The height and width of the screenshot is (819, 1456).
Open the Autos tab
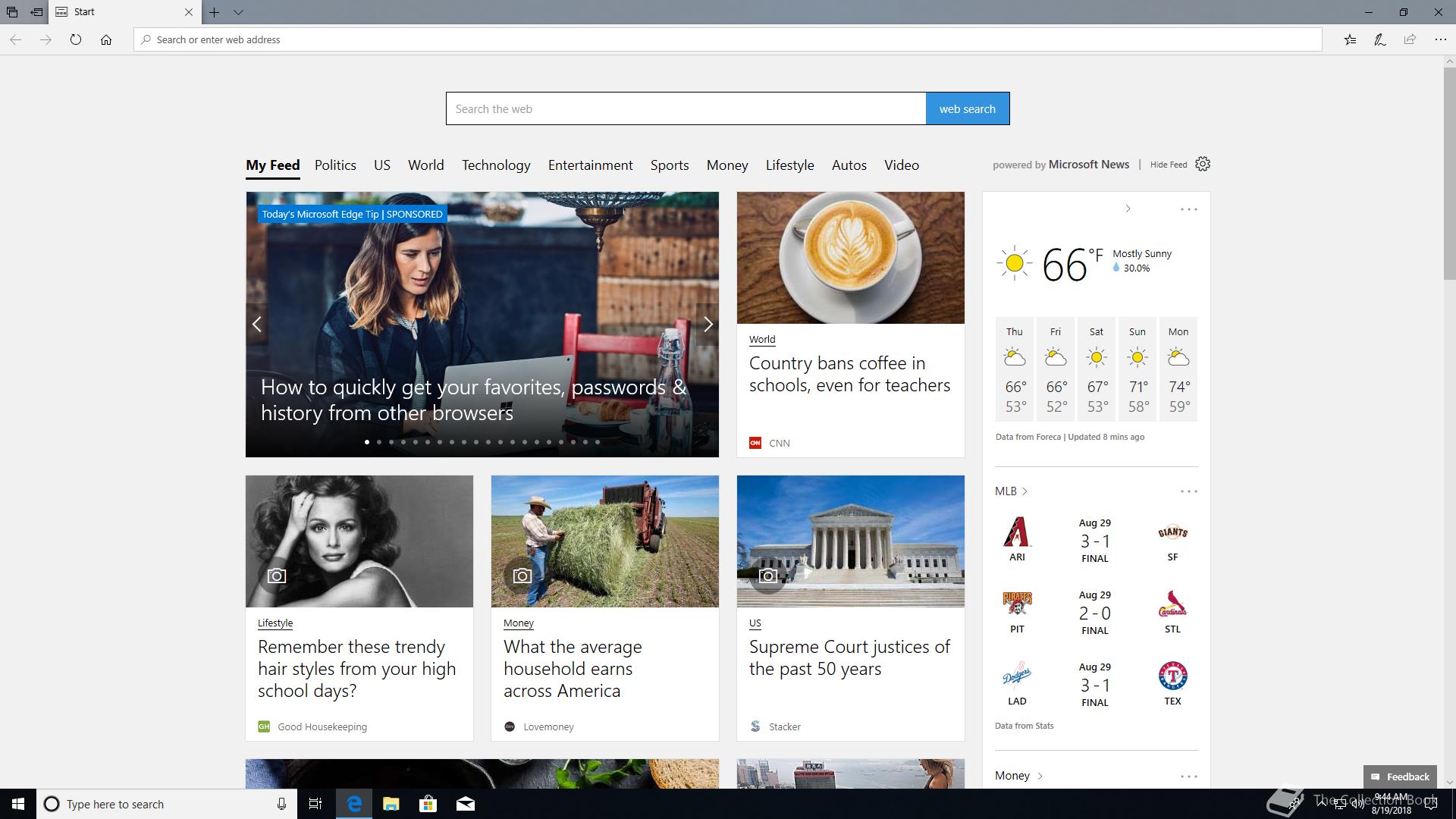849,165
